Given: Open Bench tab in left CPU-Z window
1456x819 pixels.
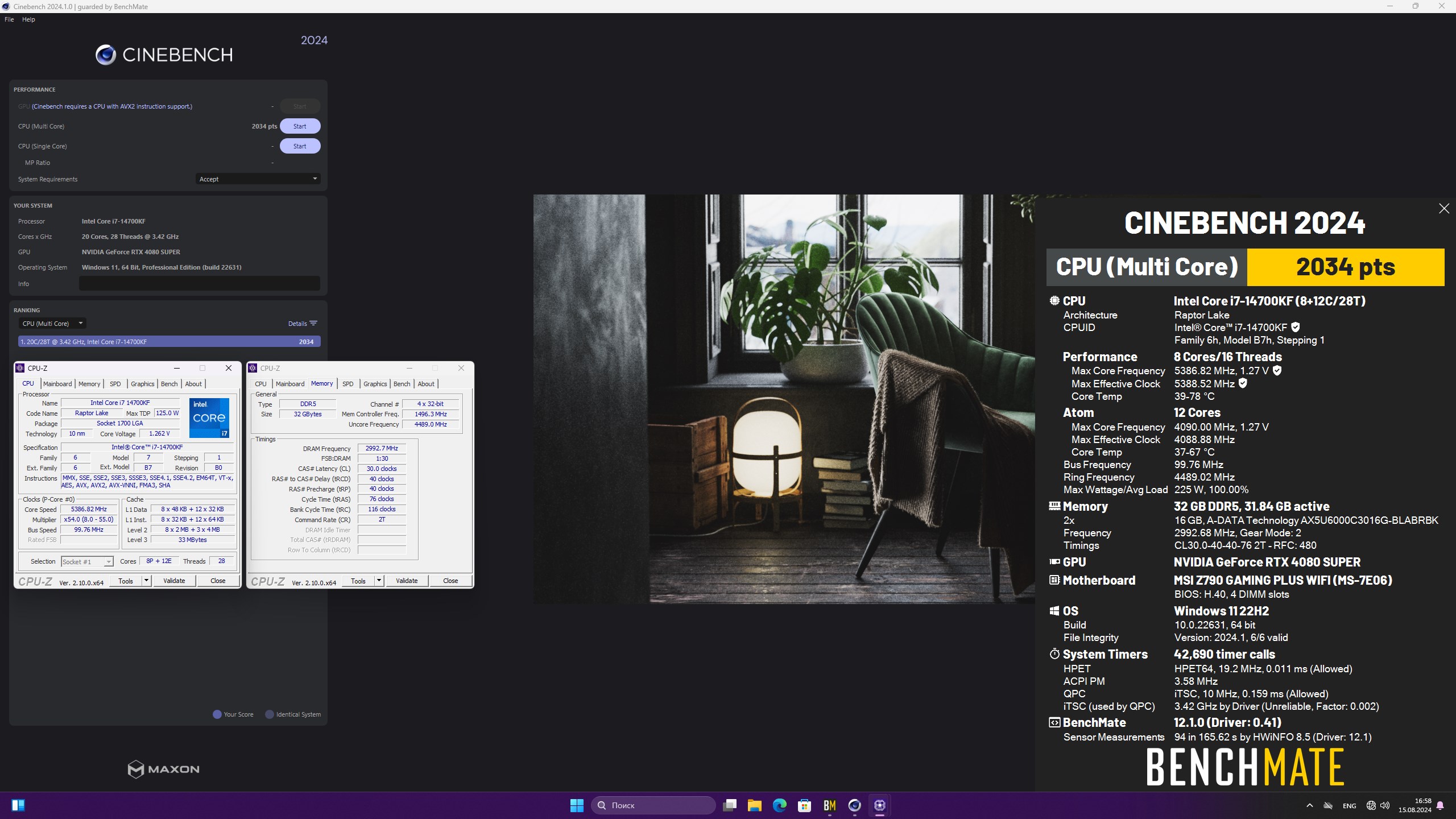Looking at the screenshot, I should click(x=169, y=384).
